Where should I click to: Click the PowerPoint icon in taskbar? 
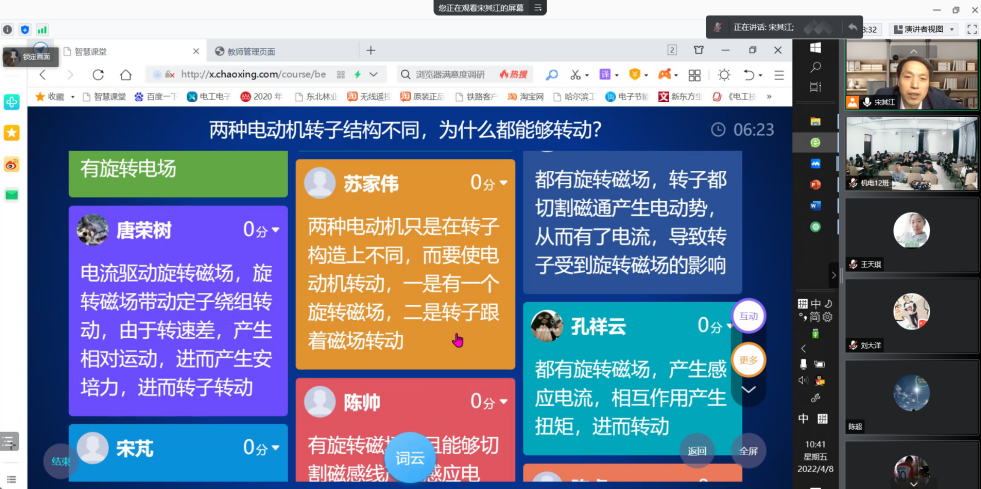[815, 185]
